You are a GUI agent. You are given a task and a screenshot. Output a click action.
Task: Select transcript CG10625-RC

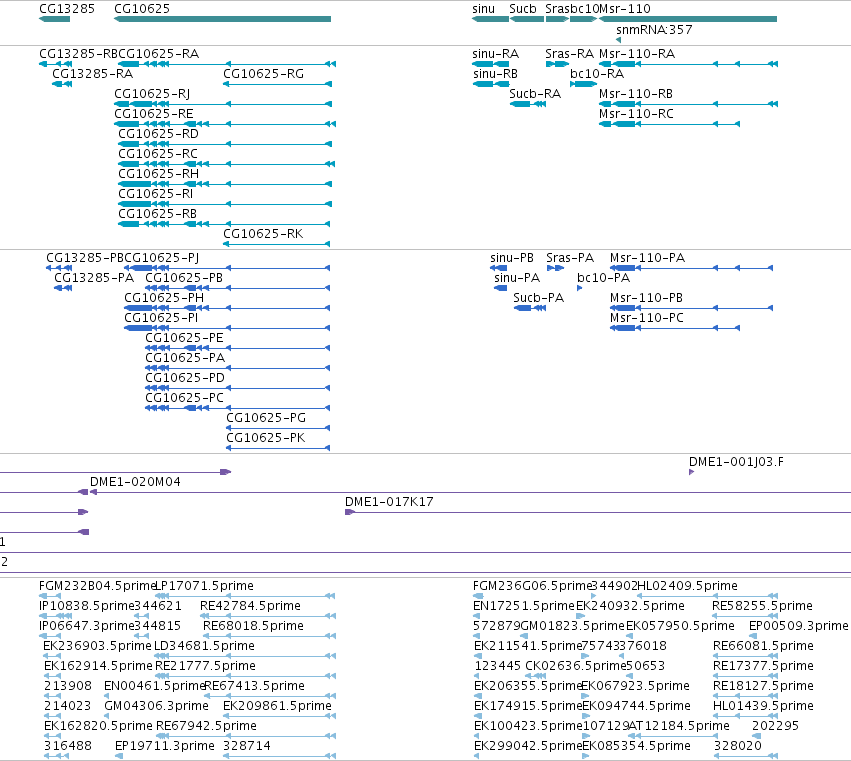(x=227, y=164)
